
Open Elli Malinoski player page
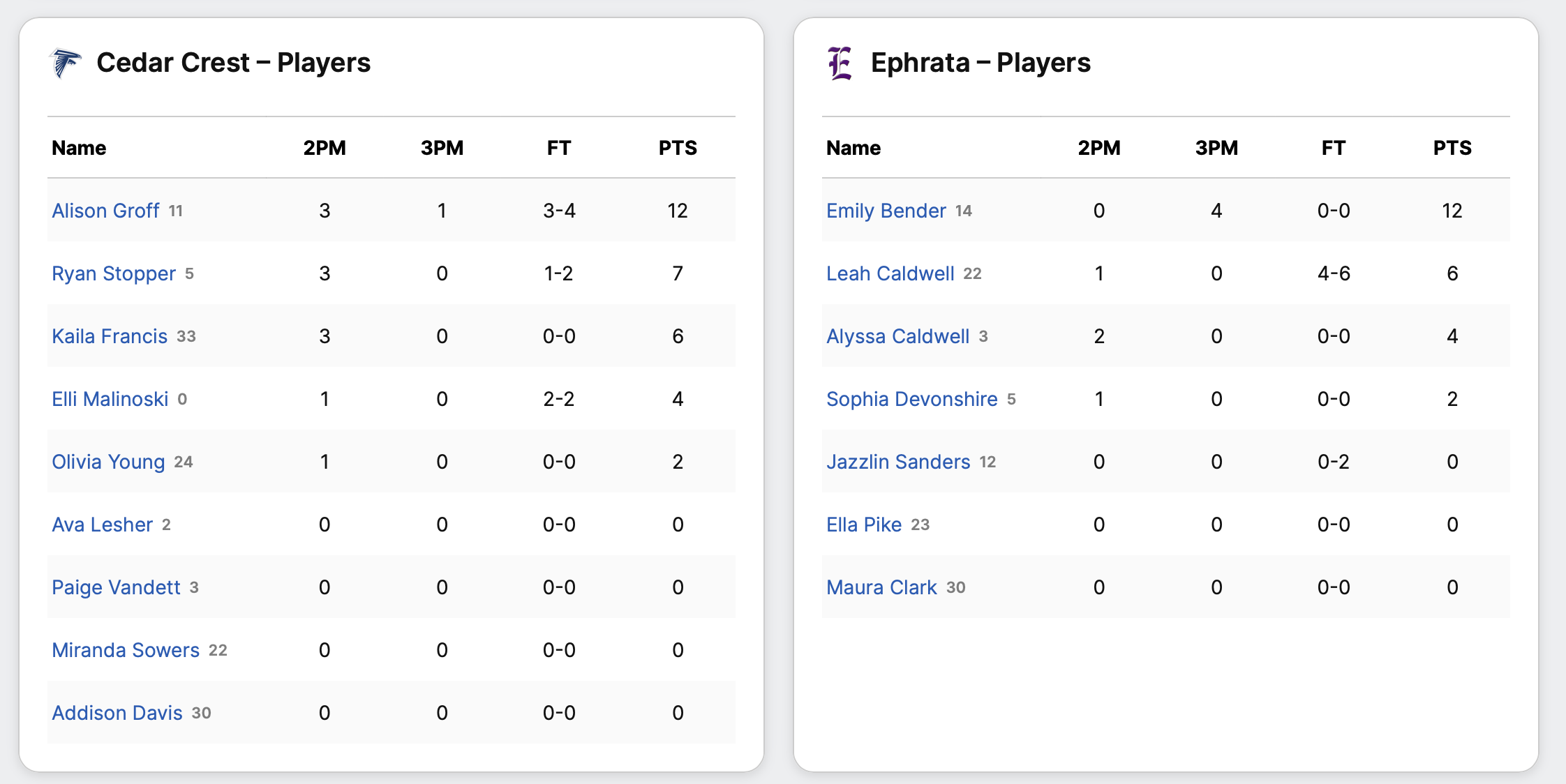click(110, 399)
